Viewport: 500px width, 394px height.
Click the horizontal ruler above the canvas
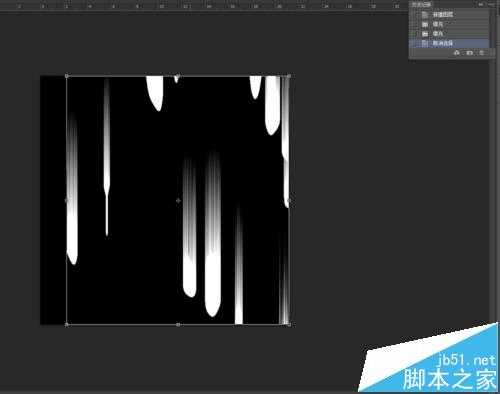click(x=204, y=6)
